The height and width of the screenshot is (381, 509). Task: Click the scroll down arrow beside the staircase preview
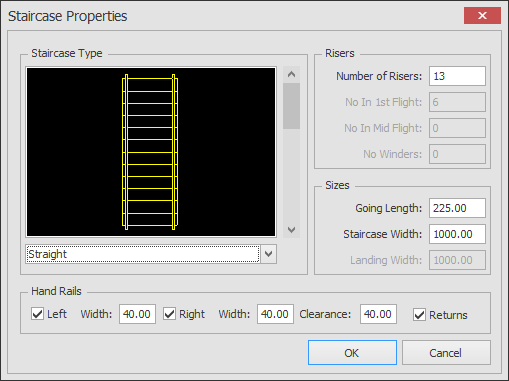point(291,230)
